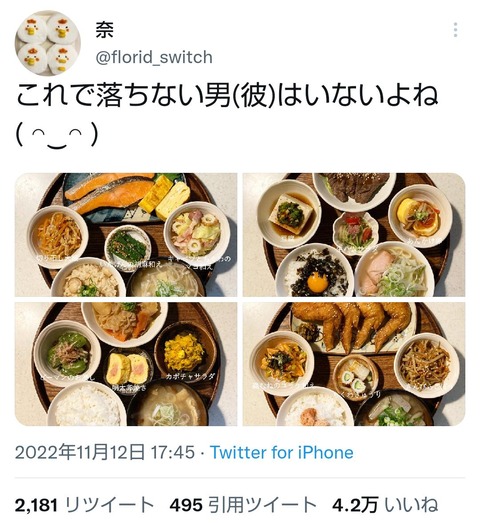This screenshot has width=480, height=523.
Task: Open the Twitter for iPhone source link
Action: coord(282,453)
